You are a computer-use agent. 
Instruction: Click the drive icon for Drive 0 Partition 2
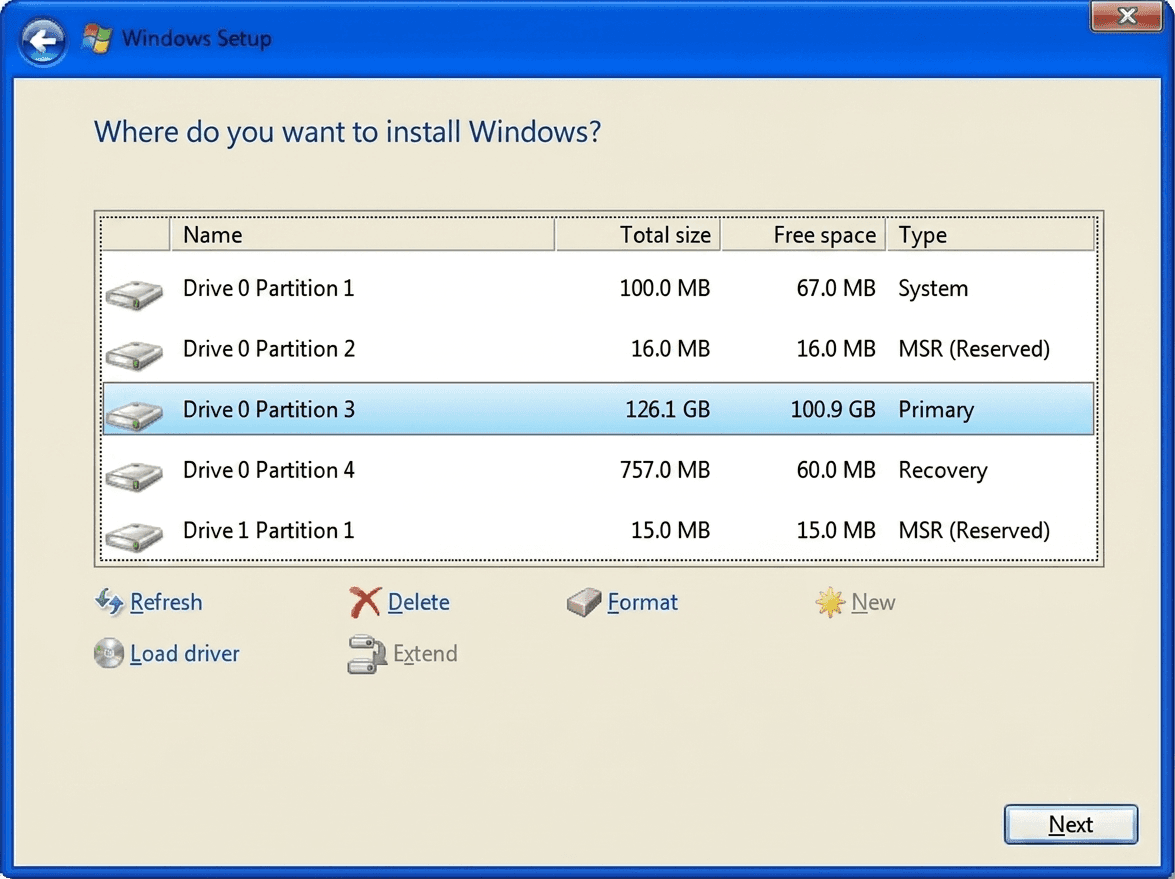(134, 354)
